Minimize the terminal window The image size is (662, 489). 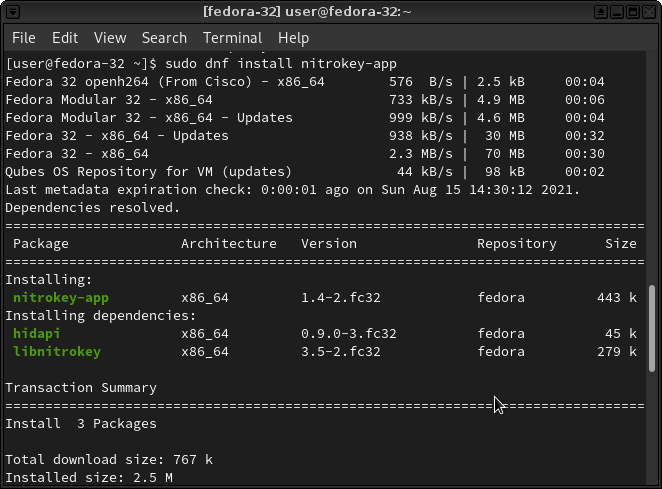616,12
